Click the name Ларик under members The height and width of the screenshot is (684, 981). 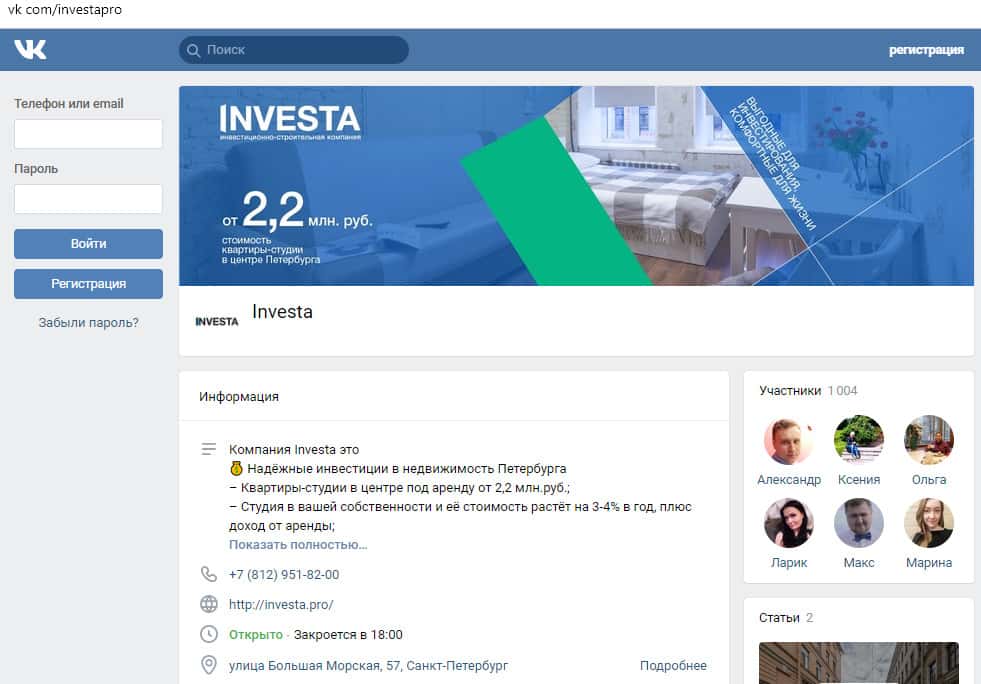pos(789,563)
